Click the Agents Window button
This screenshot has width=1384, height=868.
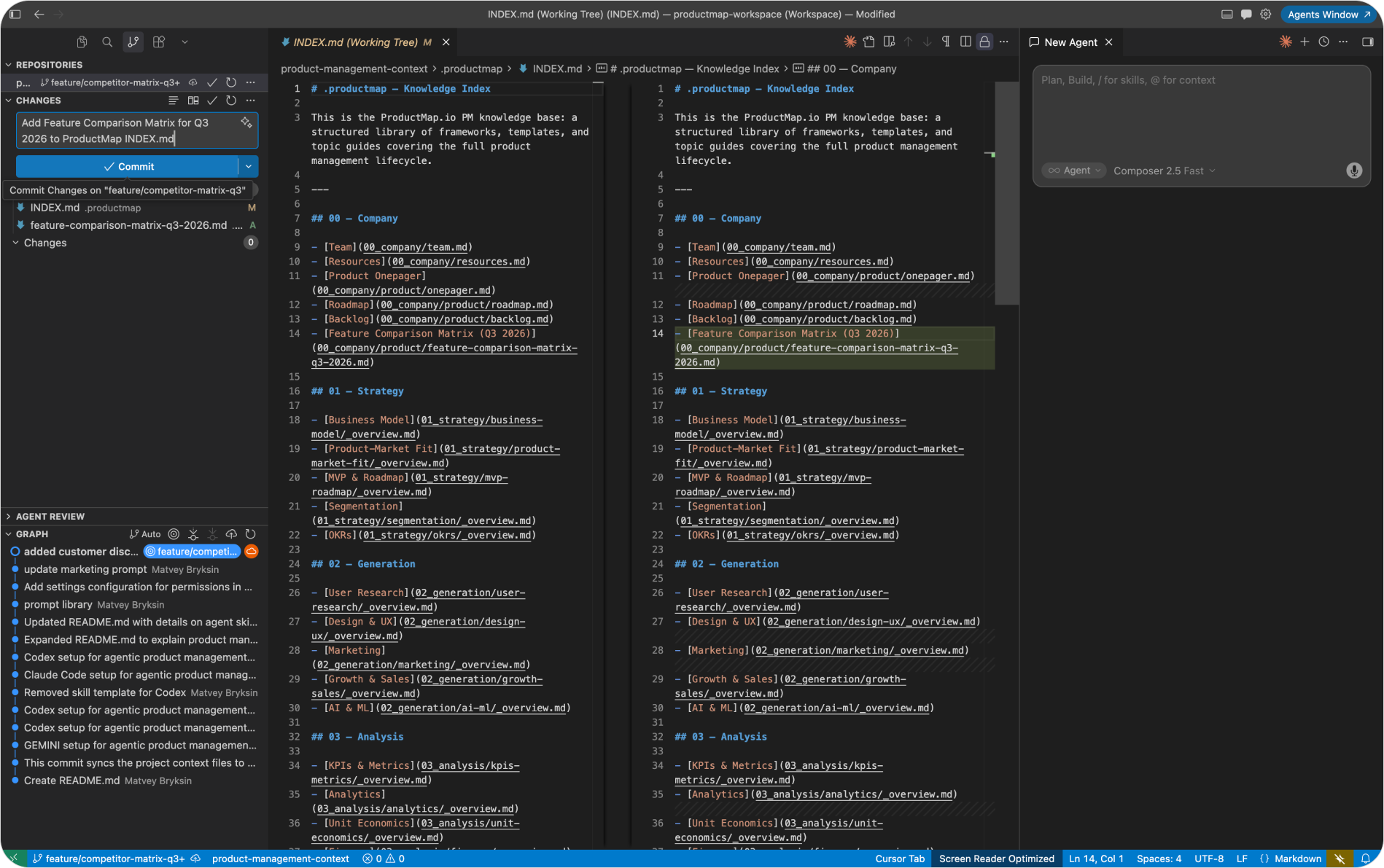click(x=1329, y=14)
